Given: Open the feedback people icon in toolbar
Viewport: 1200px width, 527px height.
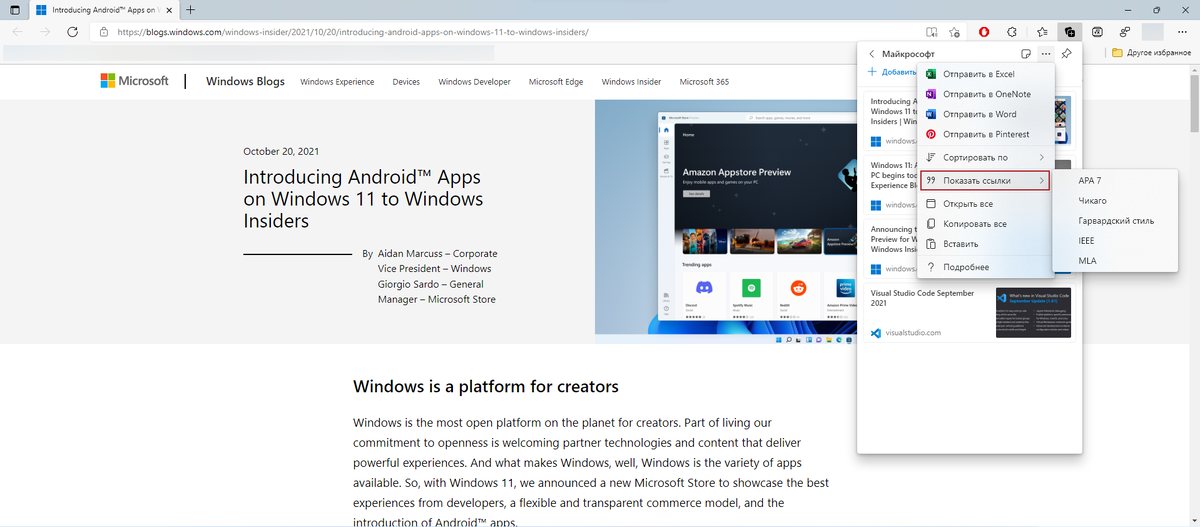Looking at the screenshot, I should click(x=1125, y=31).
